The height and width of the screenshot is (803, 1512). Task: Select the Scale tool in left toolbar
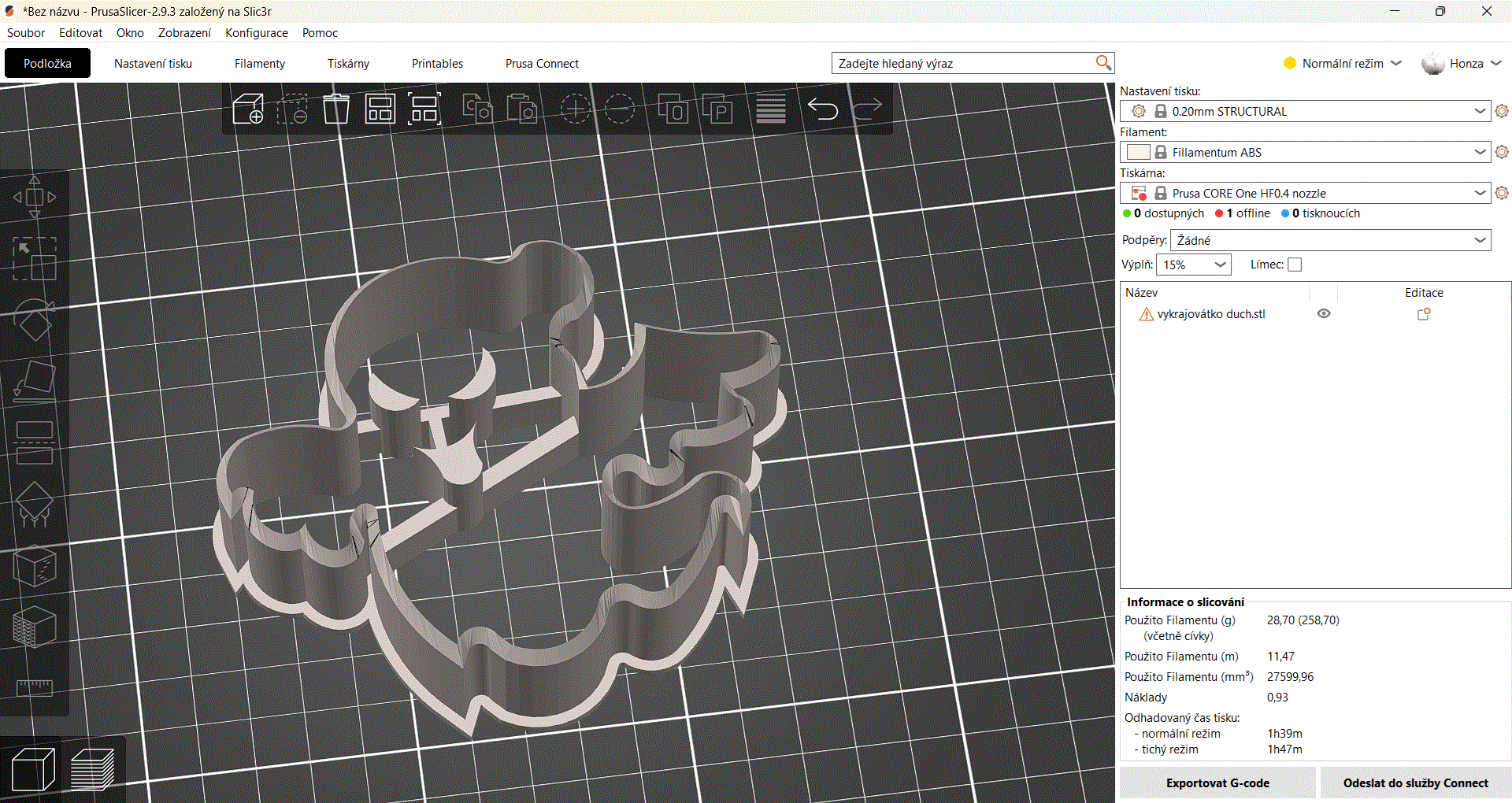[35, 259]
